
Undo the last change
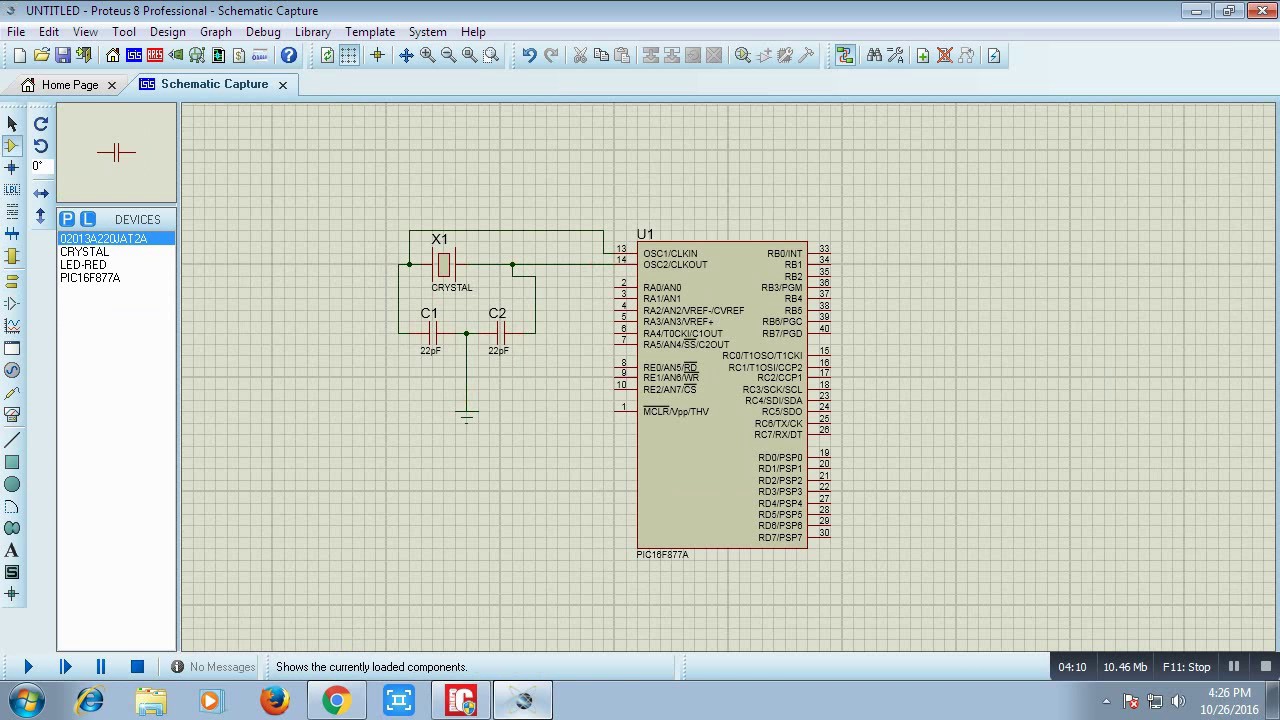click(x=529, y=55)
